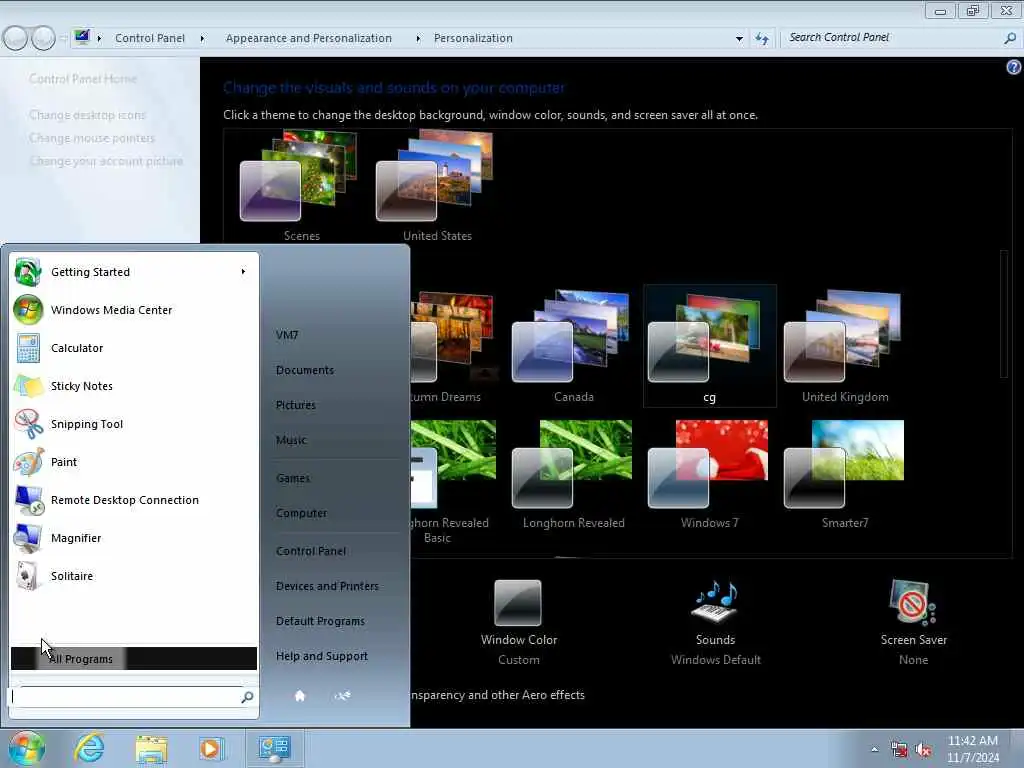1024x768 pixels.
Task: Open Help and Support
Action: (x=322, y=656)
